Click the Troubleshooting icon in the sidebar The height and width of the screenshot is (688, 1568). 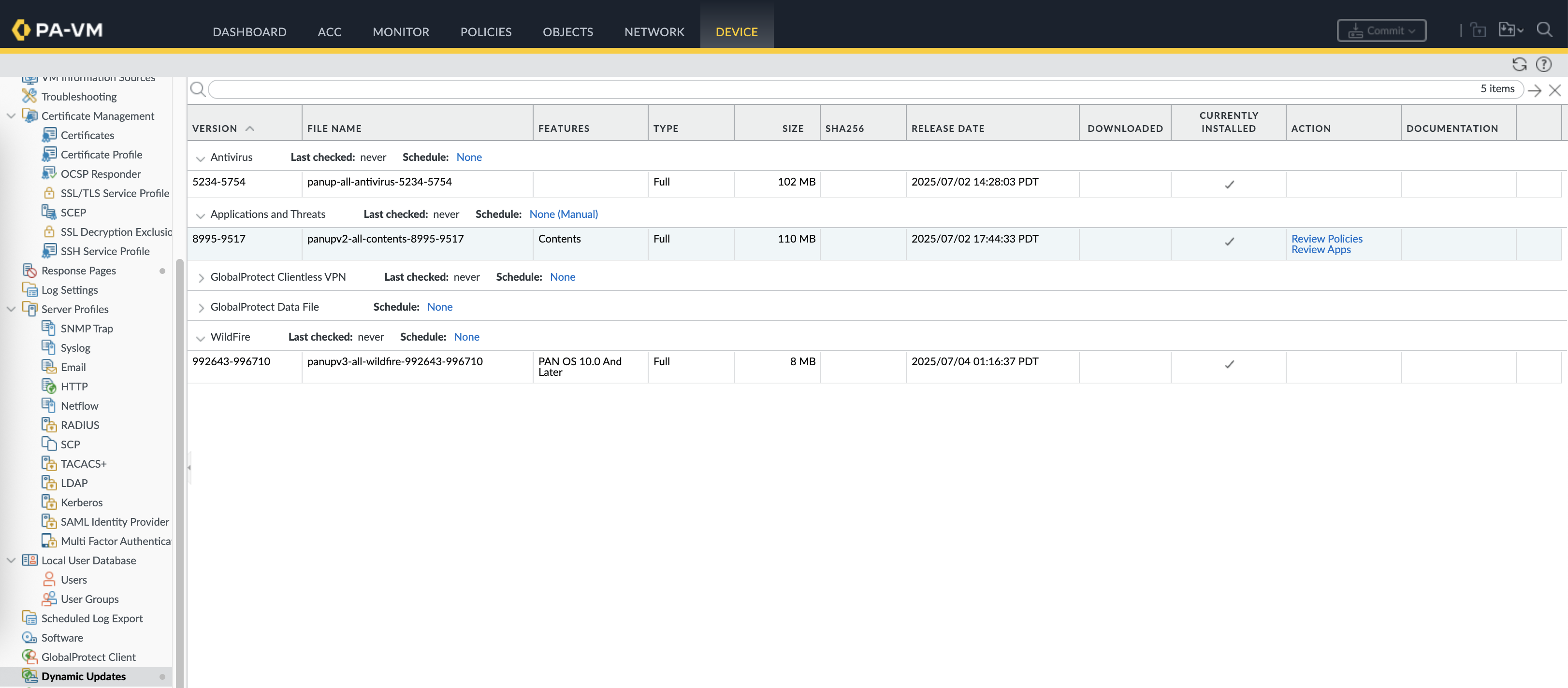pos(29,96)
